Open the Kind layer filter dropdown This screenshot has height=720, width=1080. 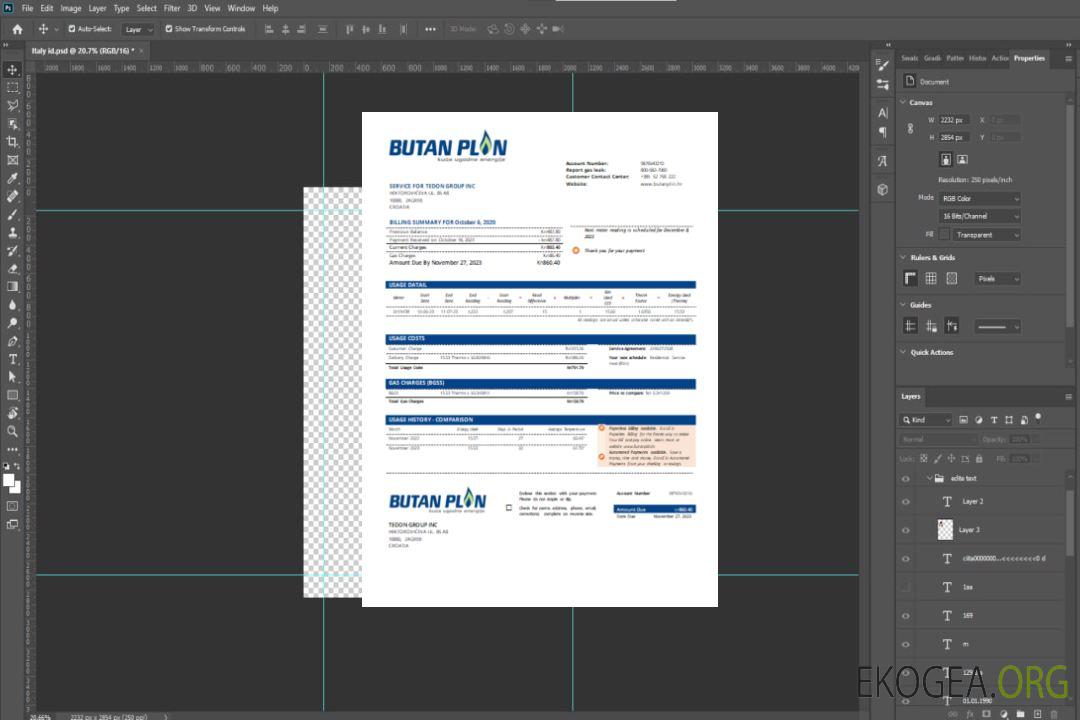[x=926, y=420]
